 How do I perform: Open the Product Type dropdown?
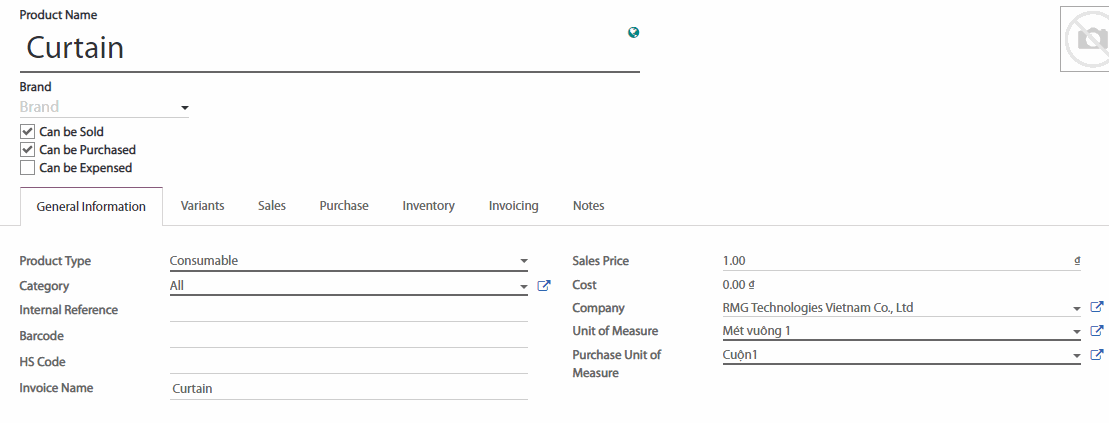pyautogui.click(x=348, y=261)
